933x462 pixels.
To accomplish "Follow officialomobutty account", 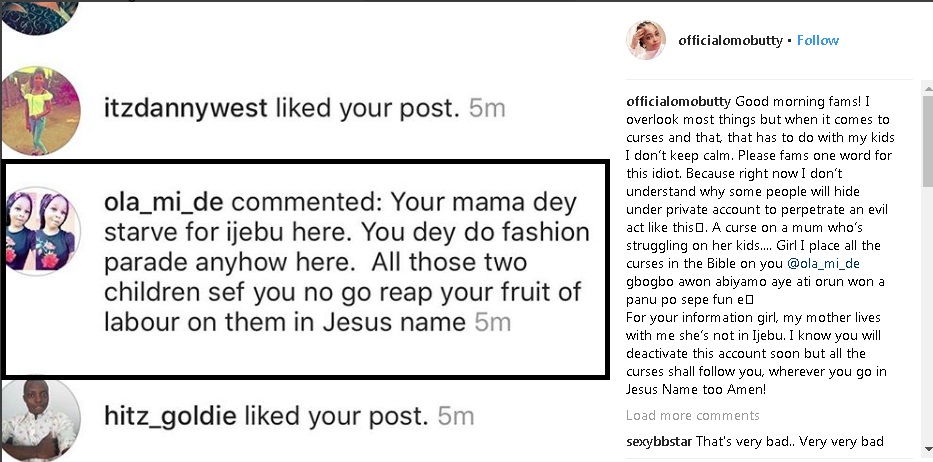I will [x=818, y=41].
